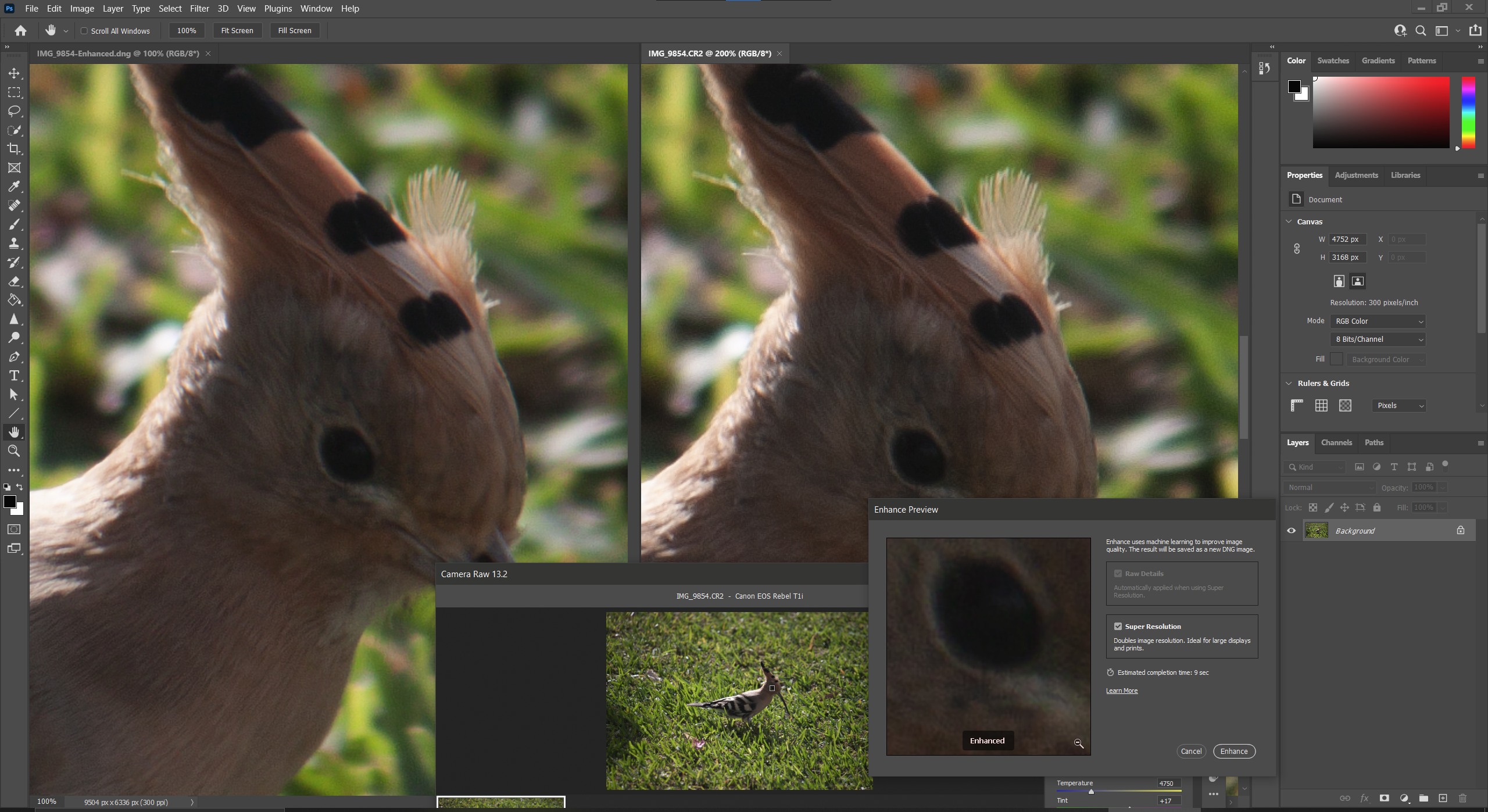
Task: Swap foreground and background colors
Action: (20, 487)
